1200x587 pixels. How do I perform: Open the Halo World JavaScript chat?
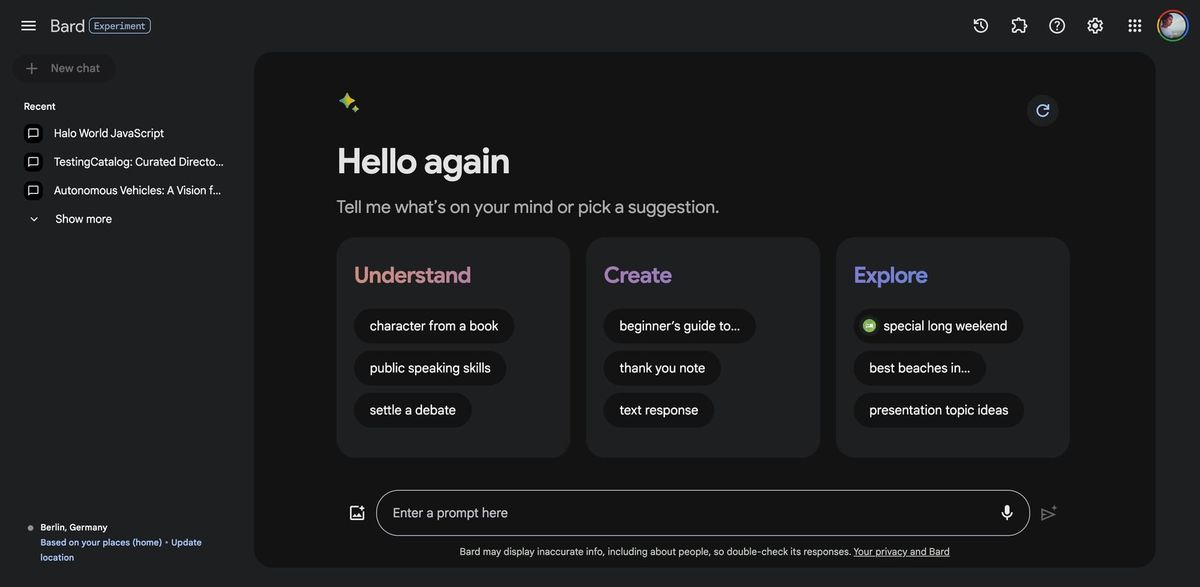[108, 133]
